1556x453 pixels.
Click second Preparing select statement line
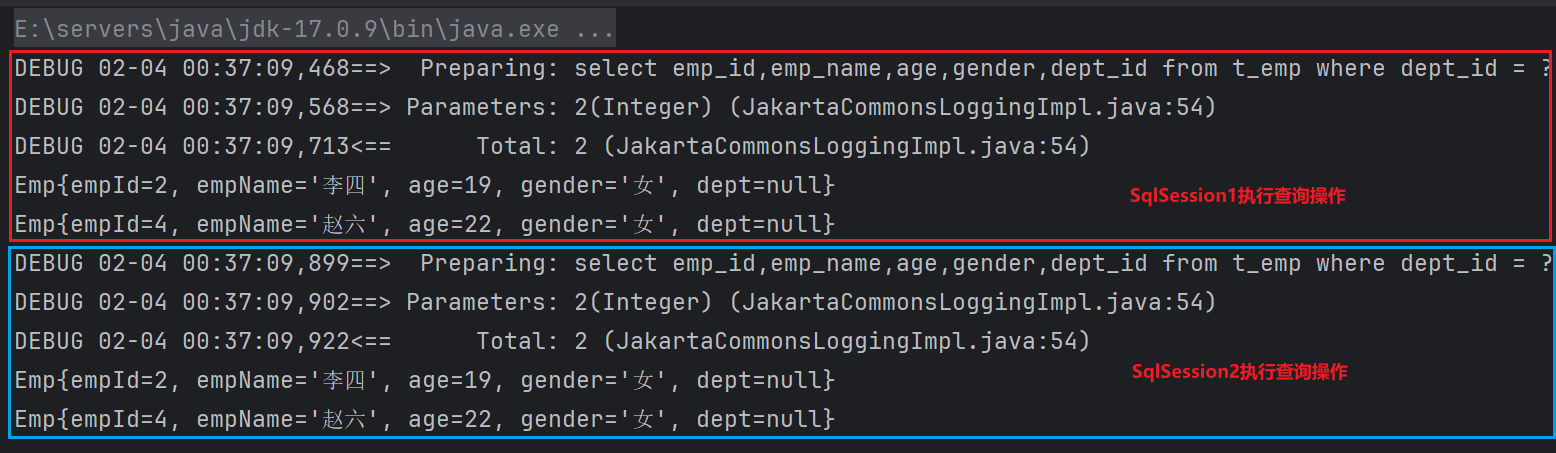pyautogui.click(x=783, y=263)
